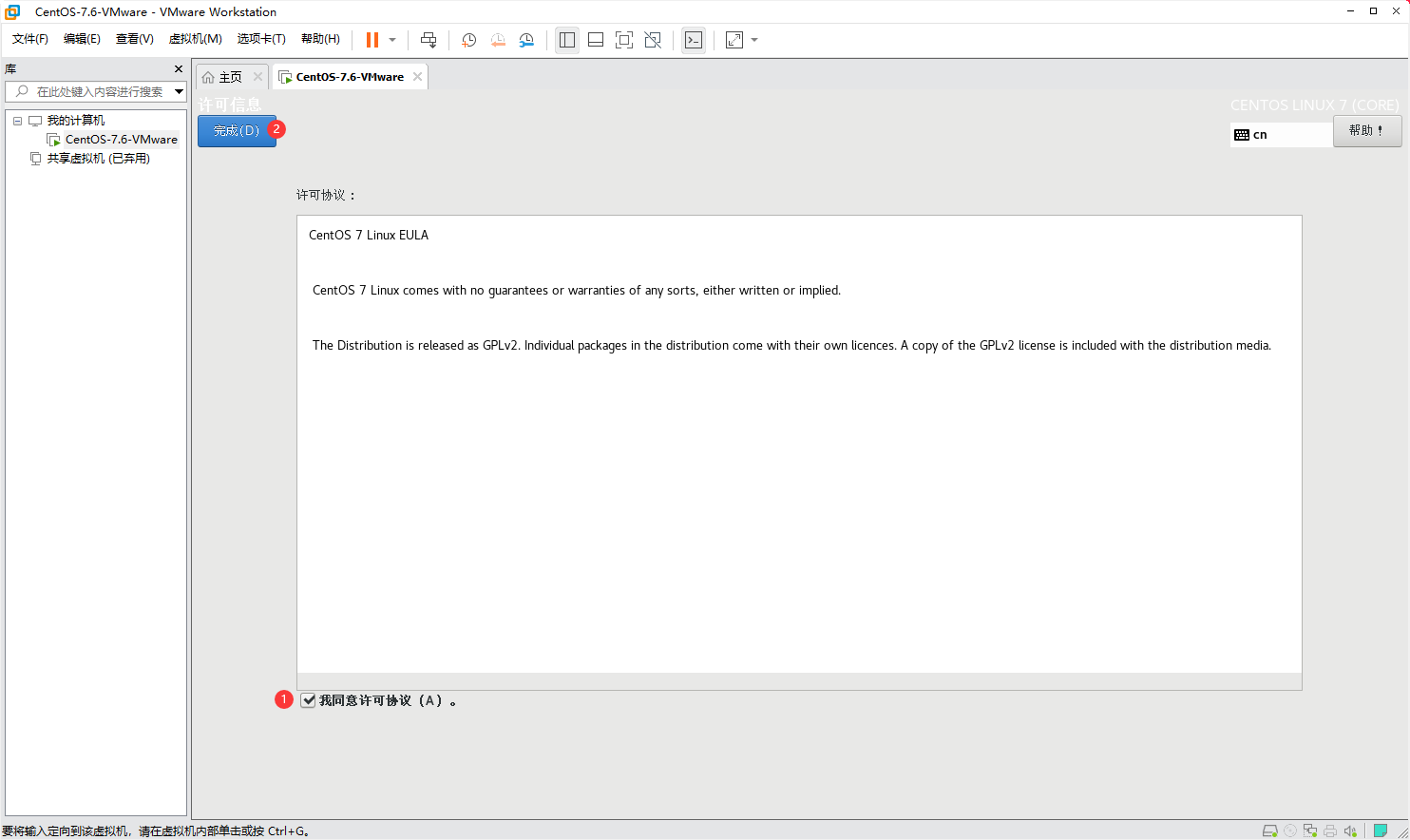
Task: Open the snapshot manager wrench-clock icon
Action: click(526, 40)
